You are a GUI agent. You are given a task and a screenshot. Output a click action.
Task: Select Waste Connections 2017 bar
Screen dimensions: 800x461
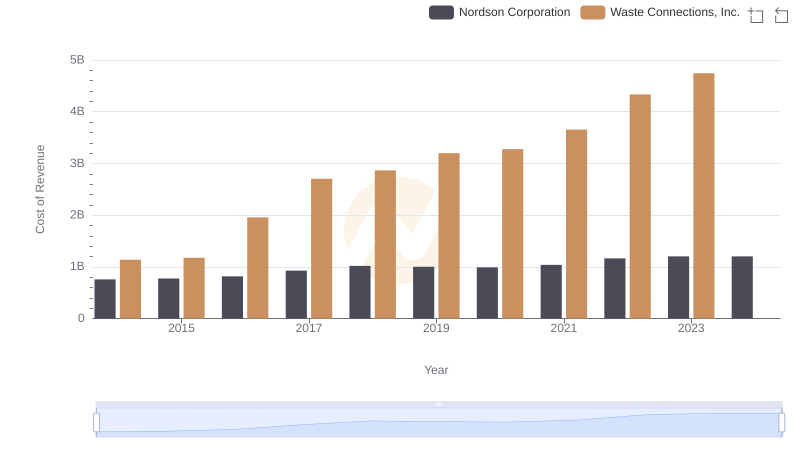click(321, 249)
